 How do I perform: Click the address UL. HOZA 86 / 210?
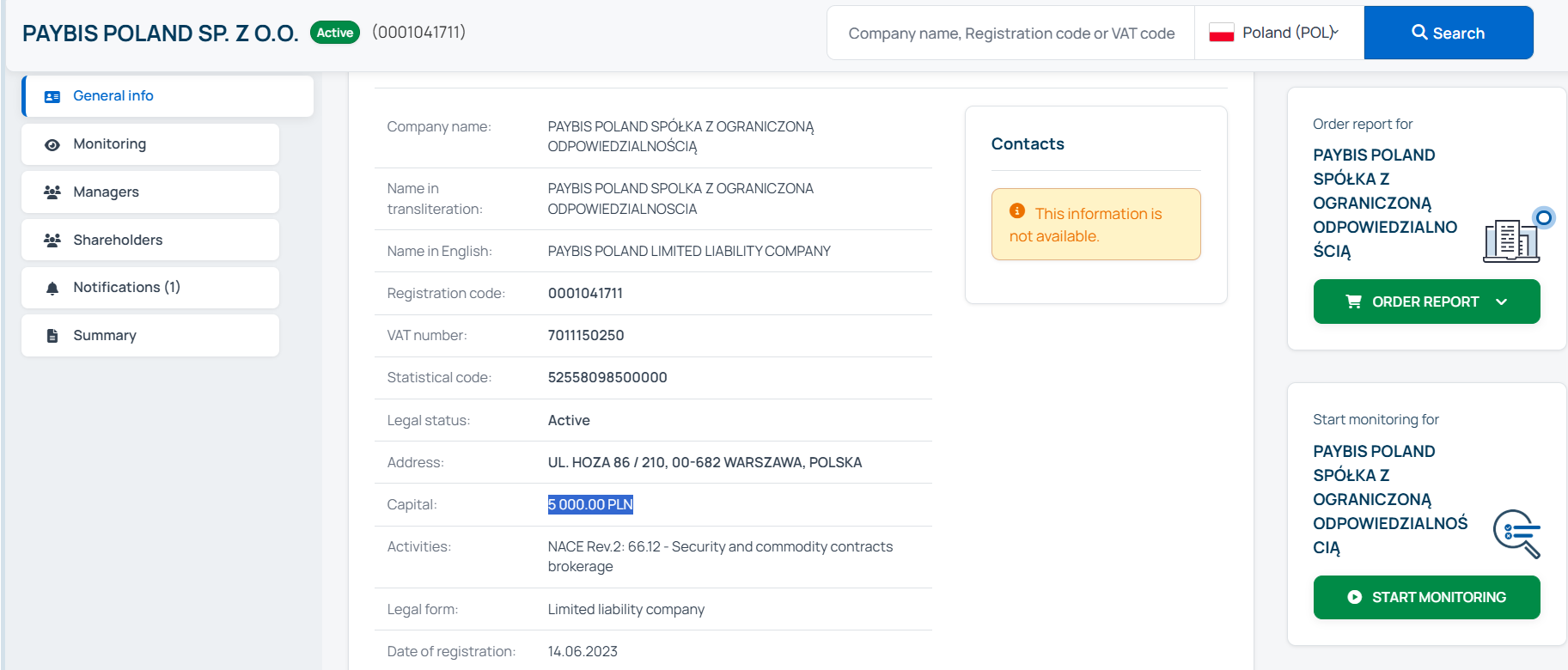point(705,463)
